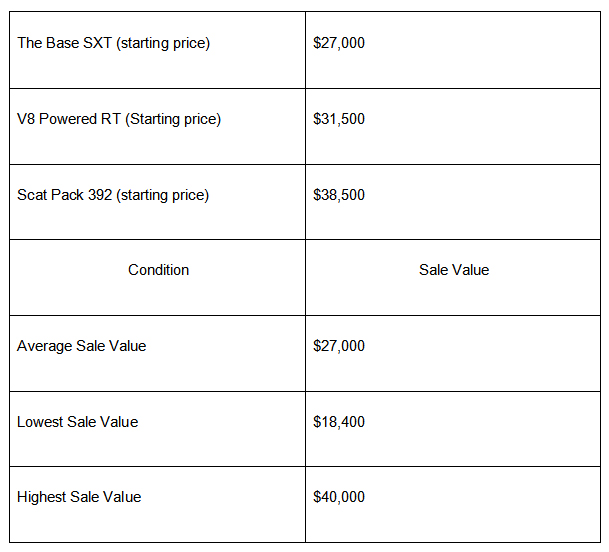The width and height of the screenshot is (609, 552).
Task: Click the "Highest Sale Value" label cell
Action: 79,497
